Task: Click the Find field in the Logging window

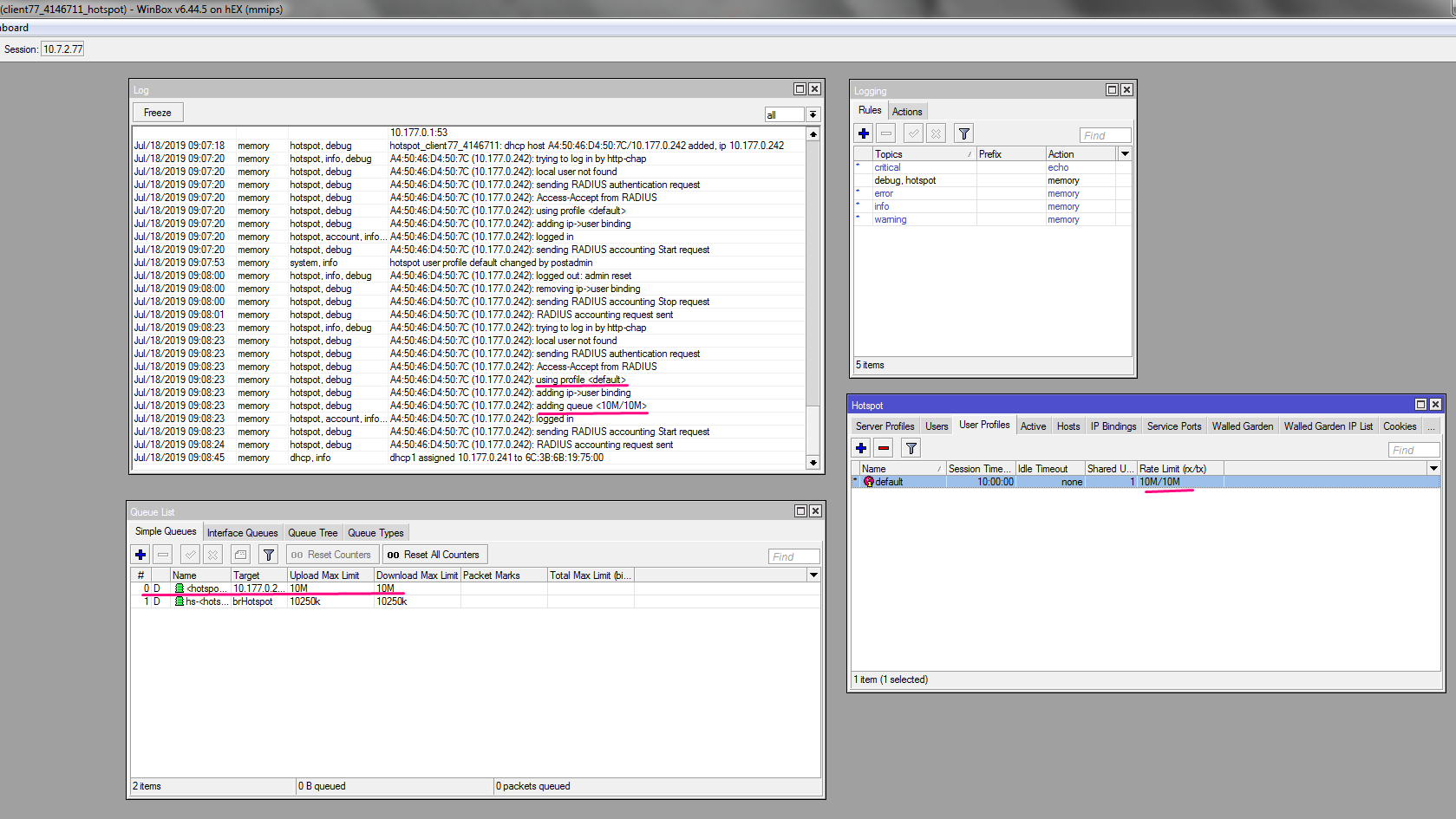Action: (1106, 135)
